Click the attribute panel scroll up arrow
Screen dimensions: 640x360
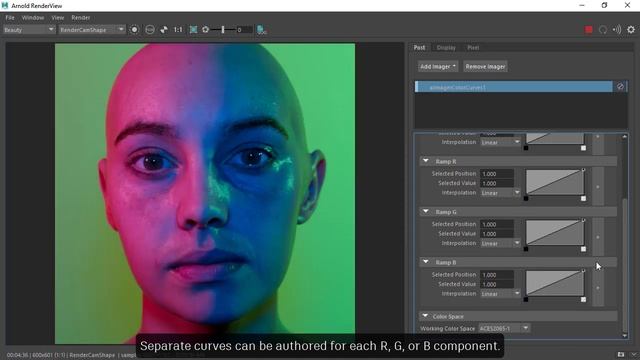[x=624, y=137]
